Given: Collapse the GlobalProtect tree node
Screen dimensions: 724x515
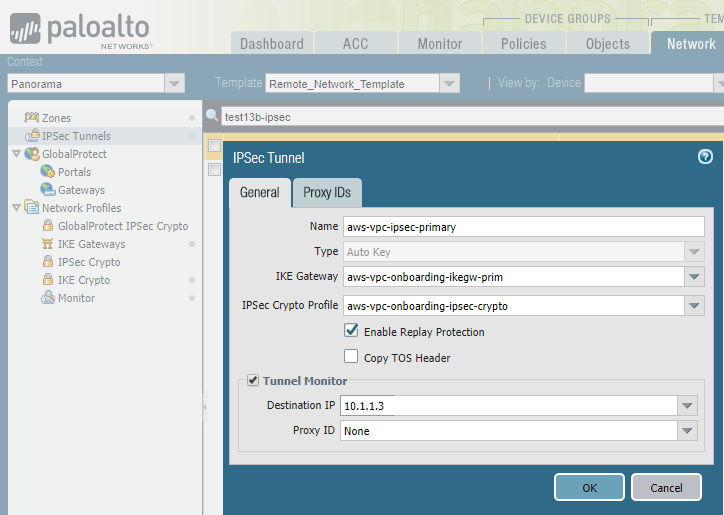Looking at the screenshot, I should coord(17,154).
